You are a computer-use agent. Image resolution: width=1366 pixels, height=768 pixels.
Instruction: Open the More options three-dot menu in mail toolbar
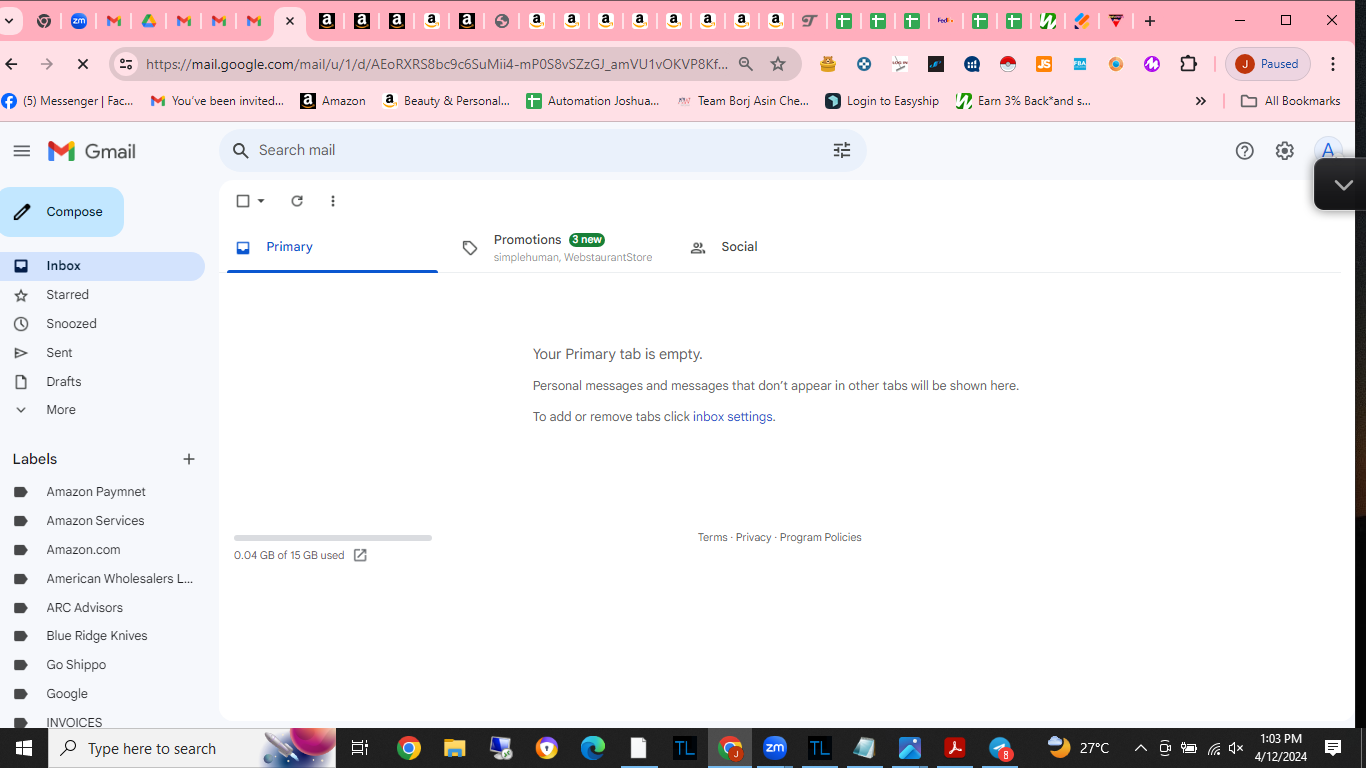(x=333, y=201)
